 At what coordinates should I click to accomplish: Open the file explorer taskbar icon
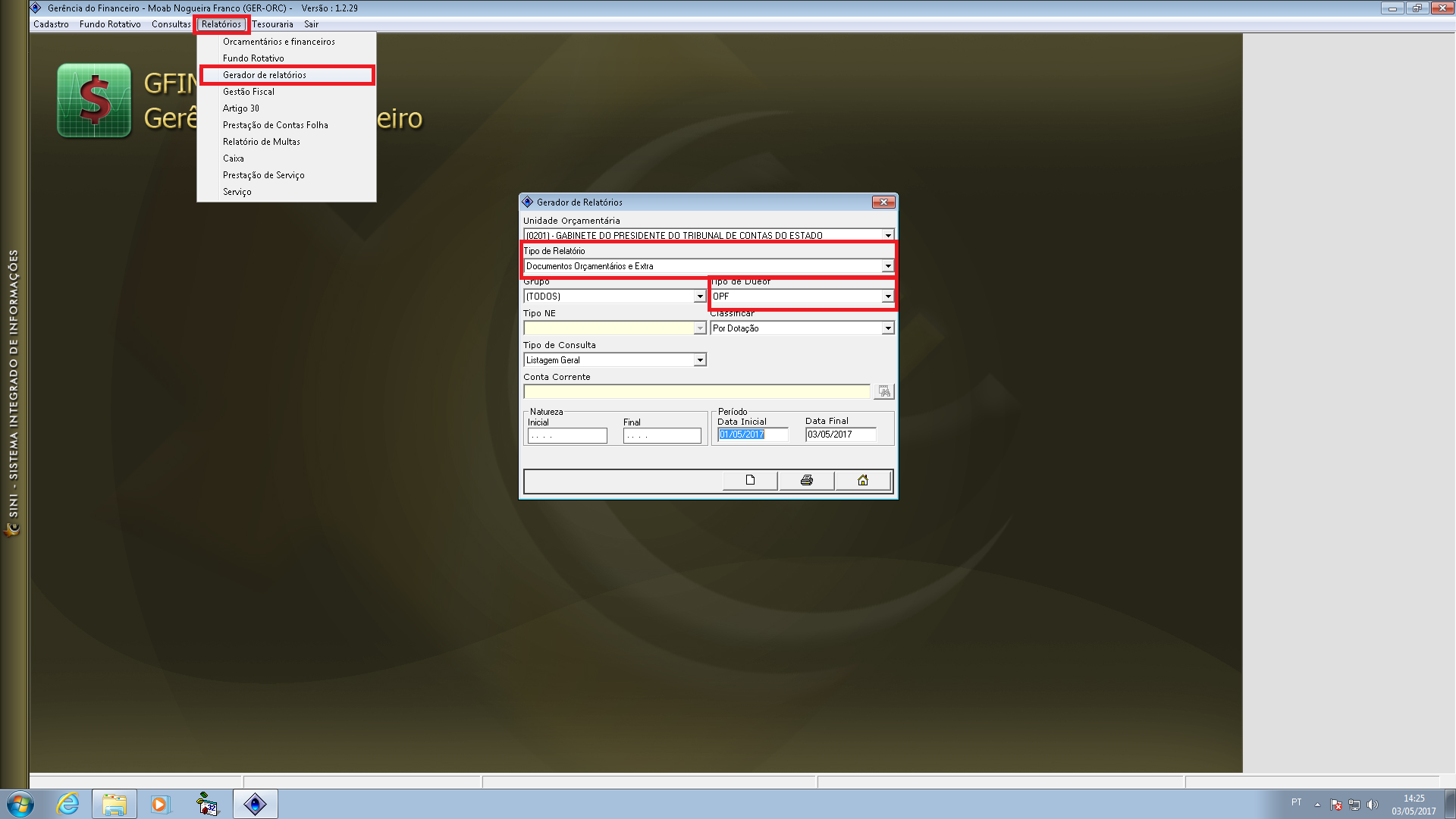[115, 804]
